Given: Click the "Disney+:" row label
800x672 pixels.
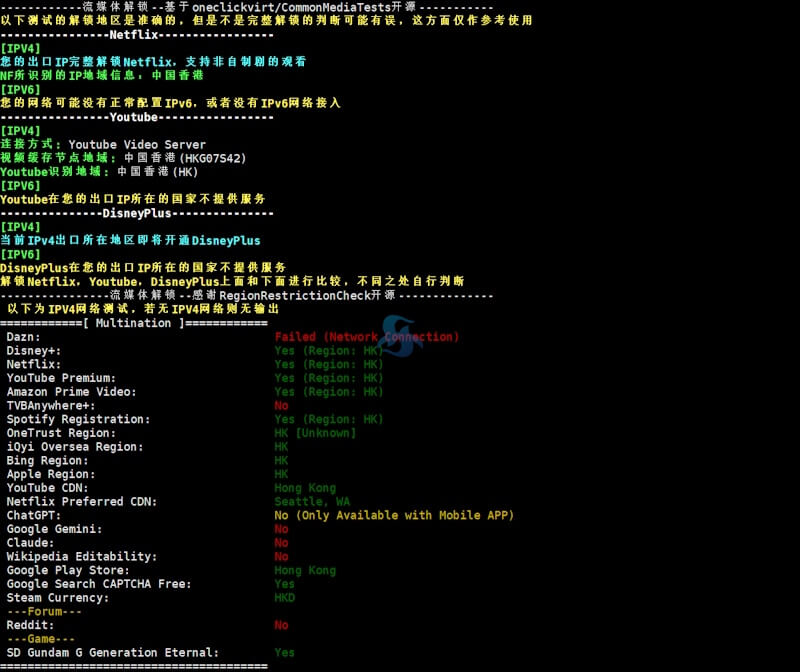Looking at the screenshot, I should (34, 351).
